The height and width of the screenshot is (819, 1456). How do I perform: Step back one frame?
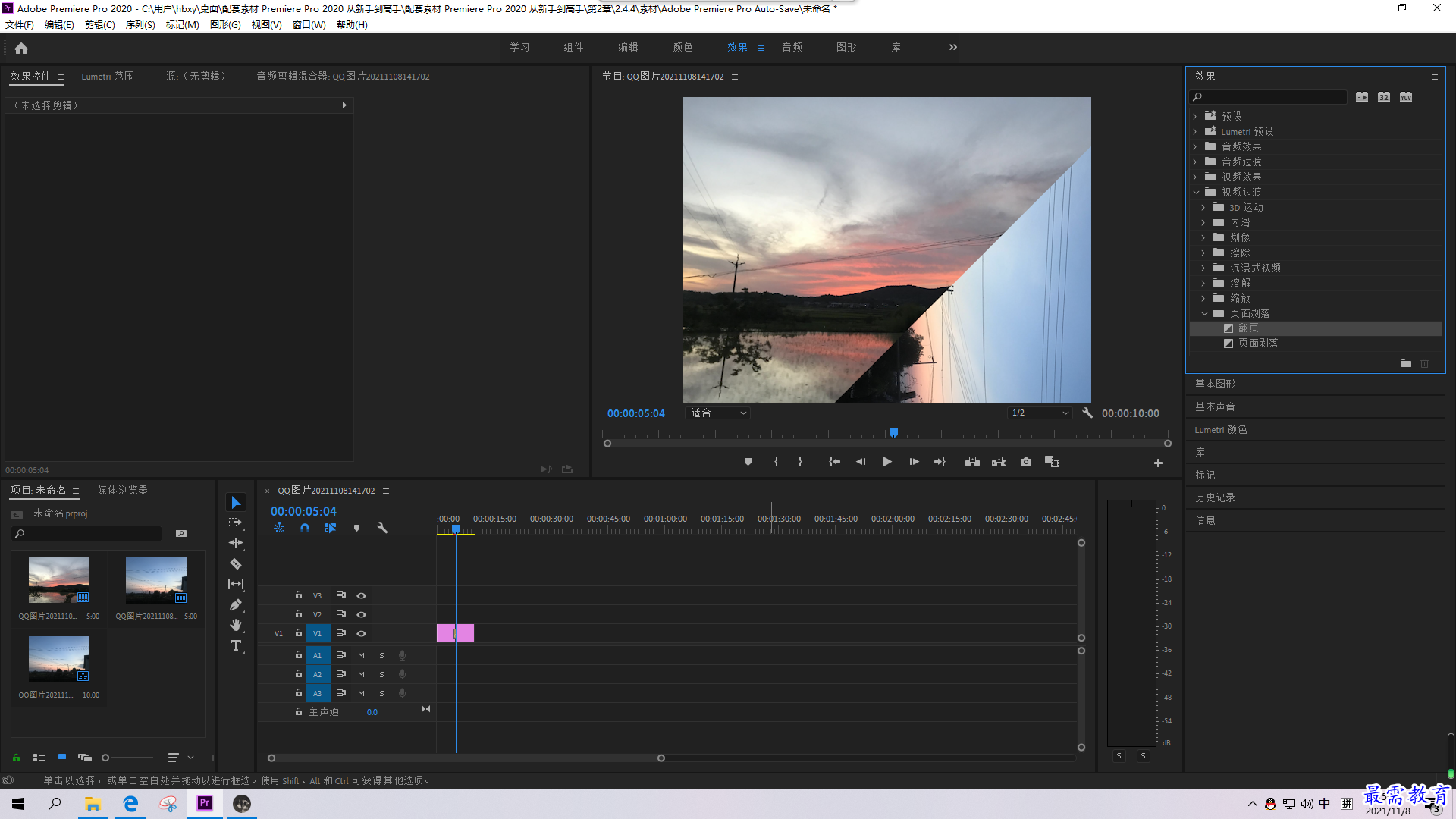[861, 462]
